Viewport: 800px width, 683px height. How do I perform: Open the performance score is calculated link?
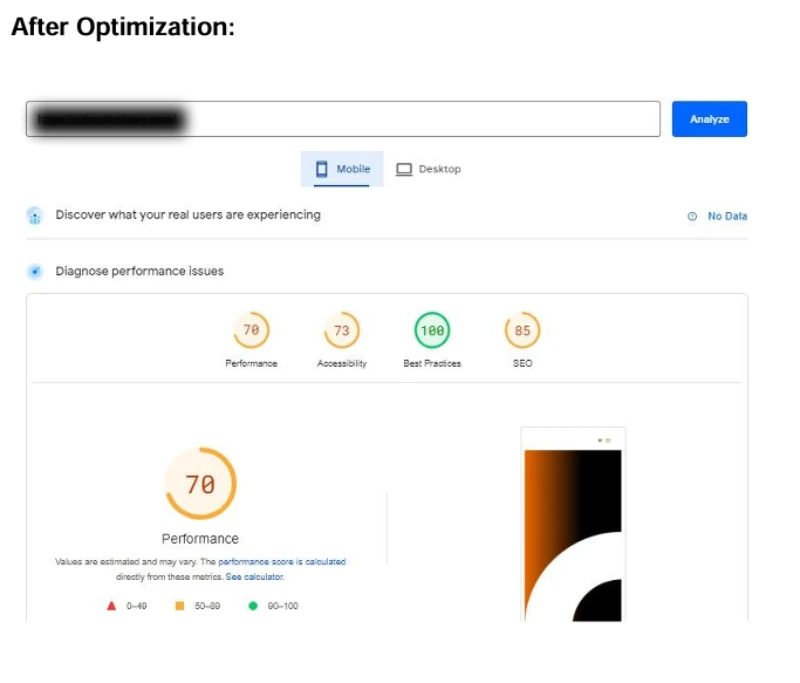[282, 562]
